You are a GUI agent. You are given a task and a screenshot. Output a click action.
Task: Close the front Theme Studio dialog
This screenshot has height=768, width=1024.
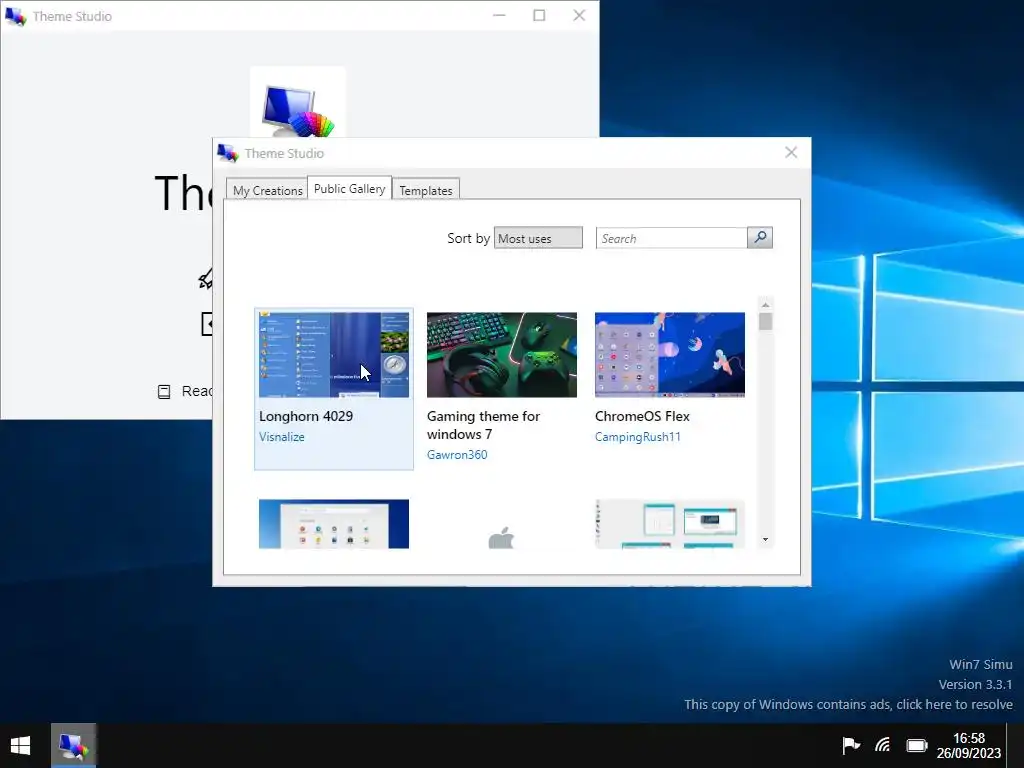791,153
